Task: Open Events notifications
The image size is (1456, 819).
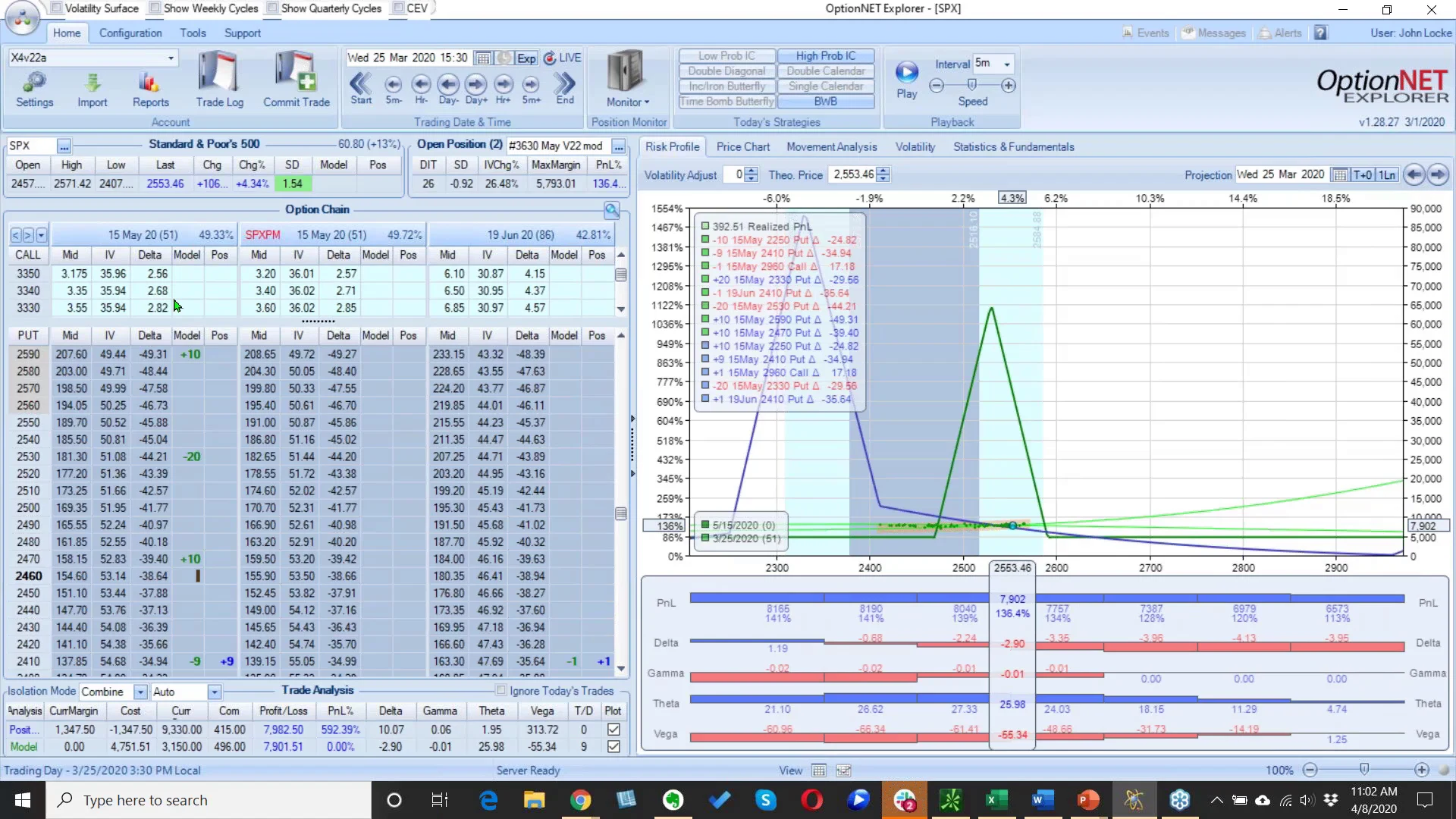Action: coord(1146,33)
